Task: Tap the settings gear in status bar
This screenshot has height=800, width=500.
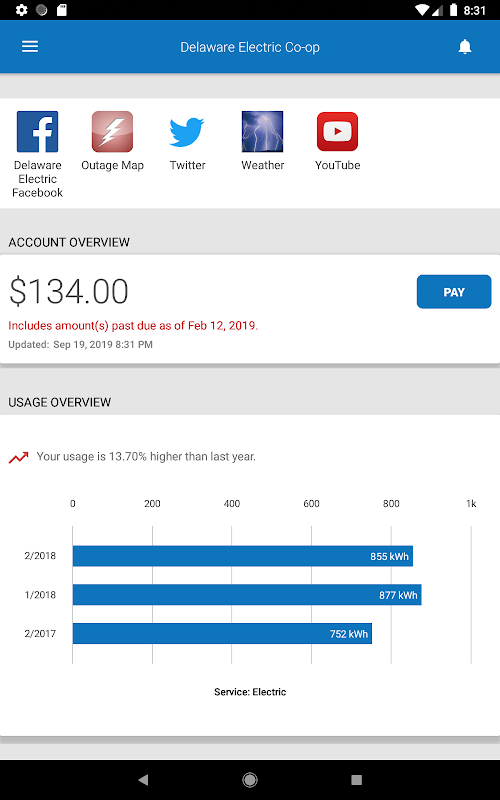Action: [x=21, y=10]
